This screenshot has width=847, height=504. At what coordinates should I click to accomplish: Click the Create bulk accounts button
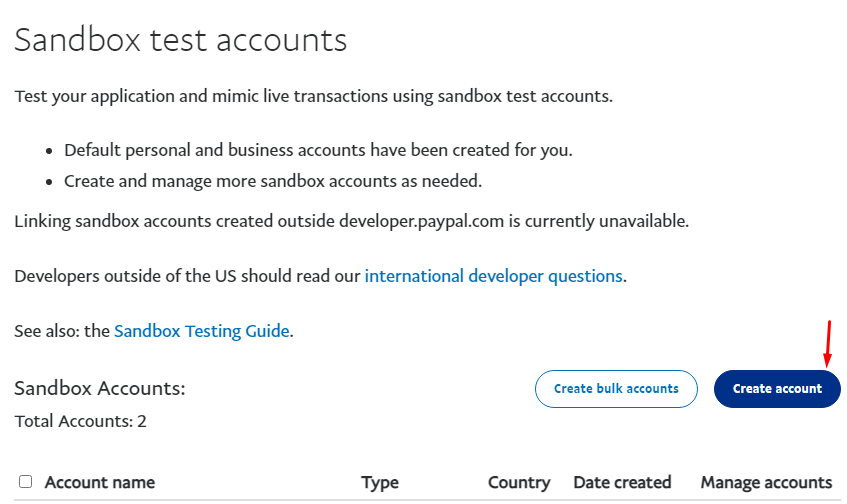pyautogui.click(x=616, y=389)
